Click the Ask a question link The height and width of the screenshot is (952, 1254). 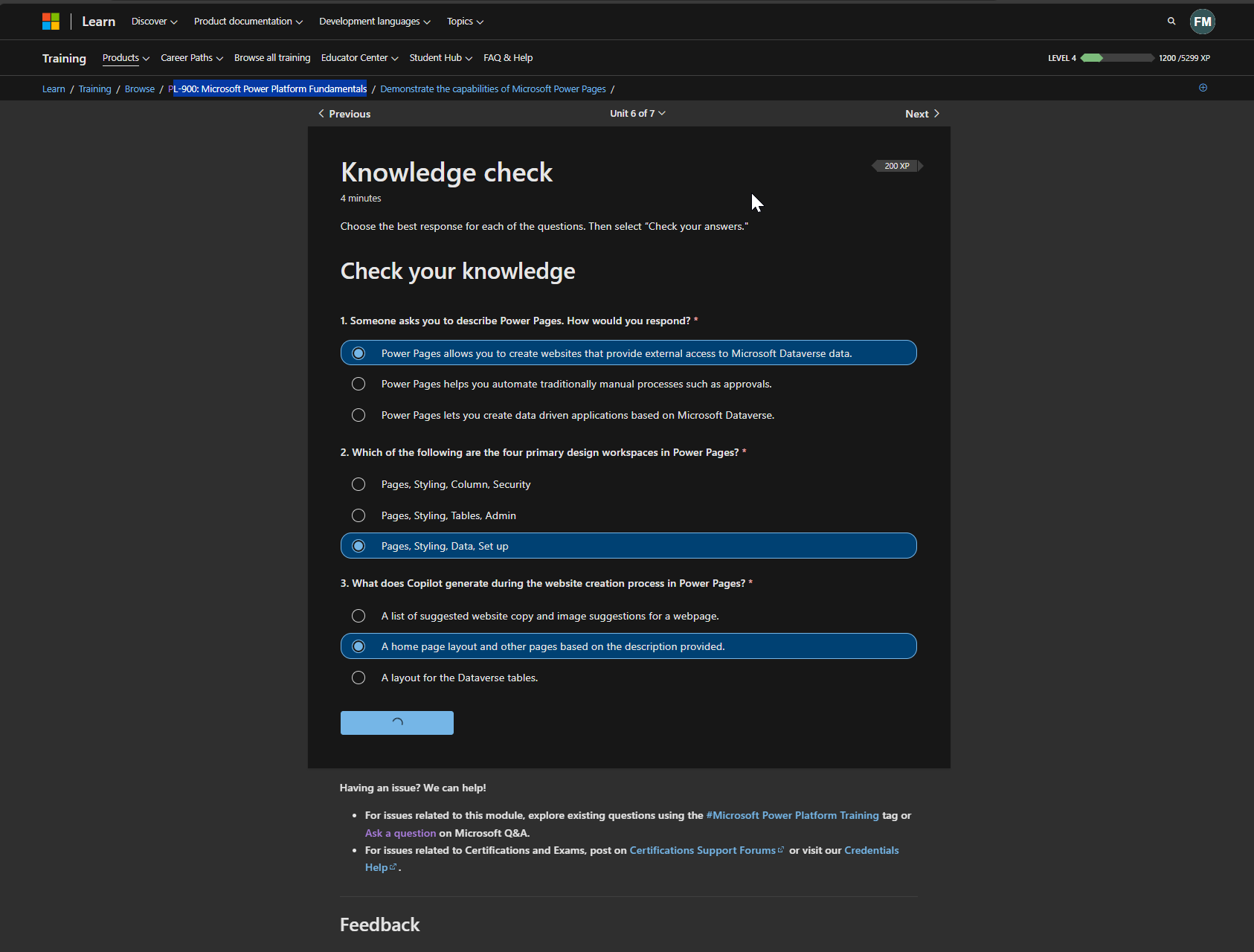(400, 833)
